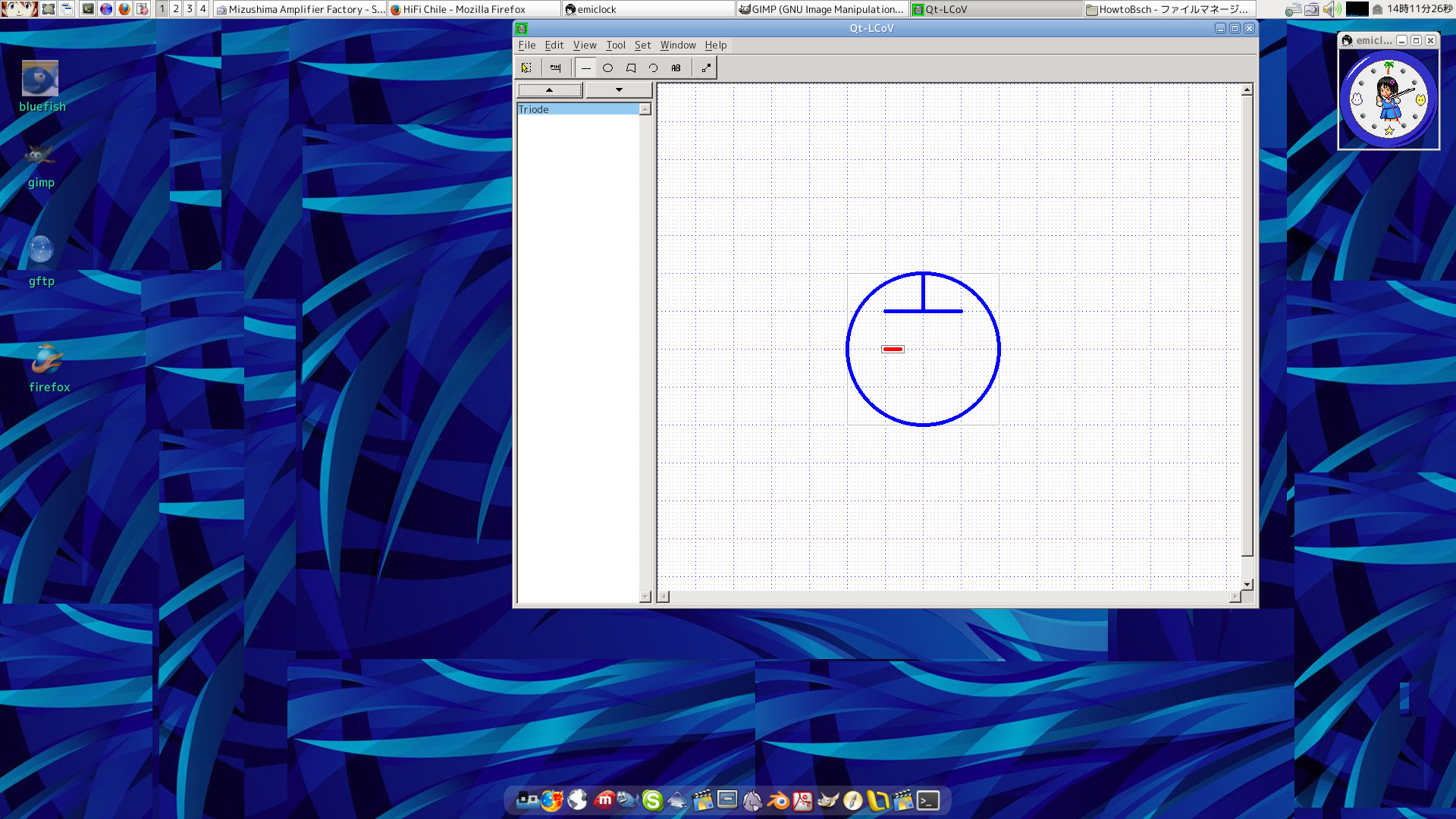Pick the ellipse drawing tool
Viewport: 1456px width, 819px height.
607,68
